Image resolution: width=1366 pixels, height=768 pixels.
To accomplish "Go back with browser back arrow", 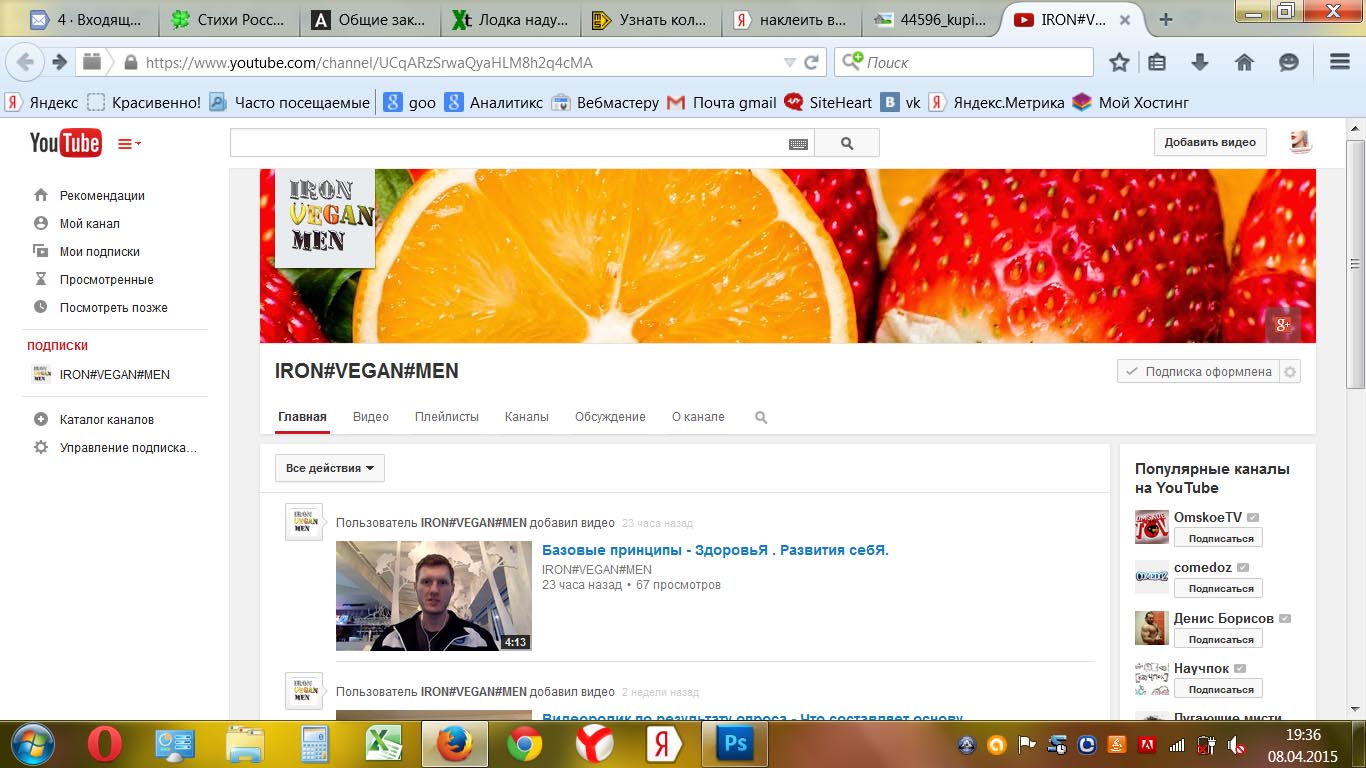I will [24, 62].
